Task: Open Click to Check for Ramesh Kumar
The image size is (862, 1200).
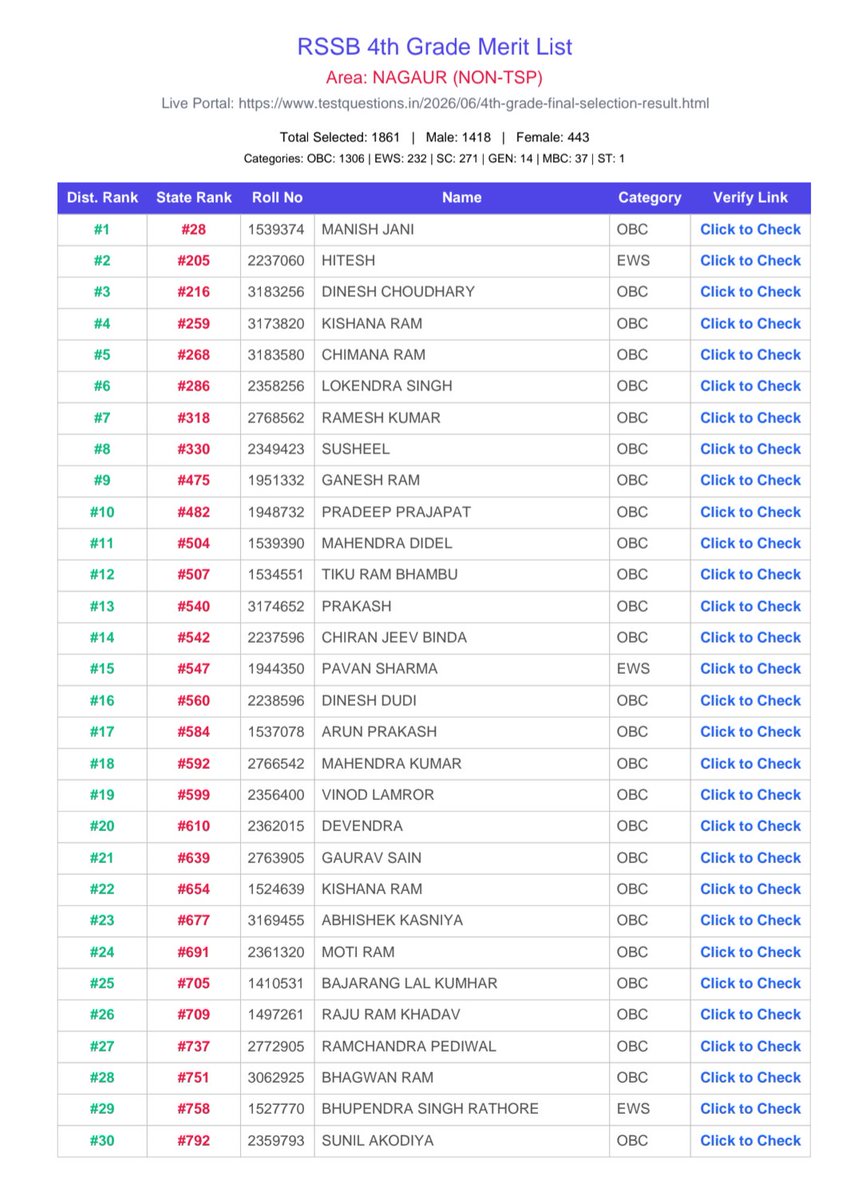Action: point(750,417)
